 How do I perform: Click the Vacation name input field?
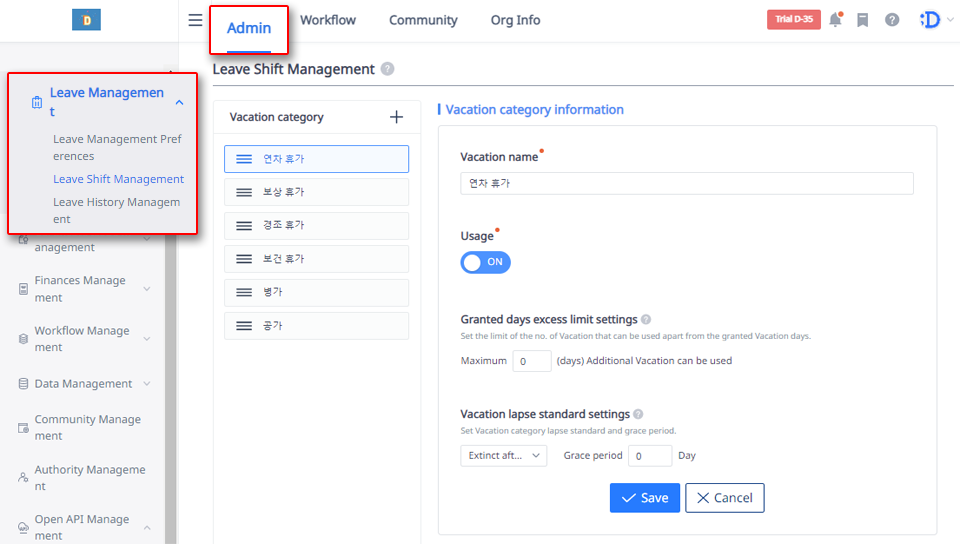click(x=686, y=183)
